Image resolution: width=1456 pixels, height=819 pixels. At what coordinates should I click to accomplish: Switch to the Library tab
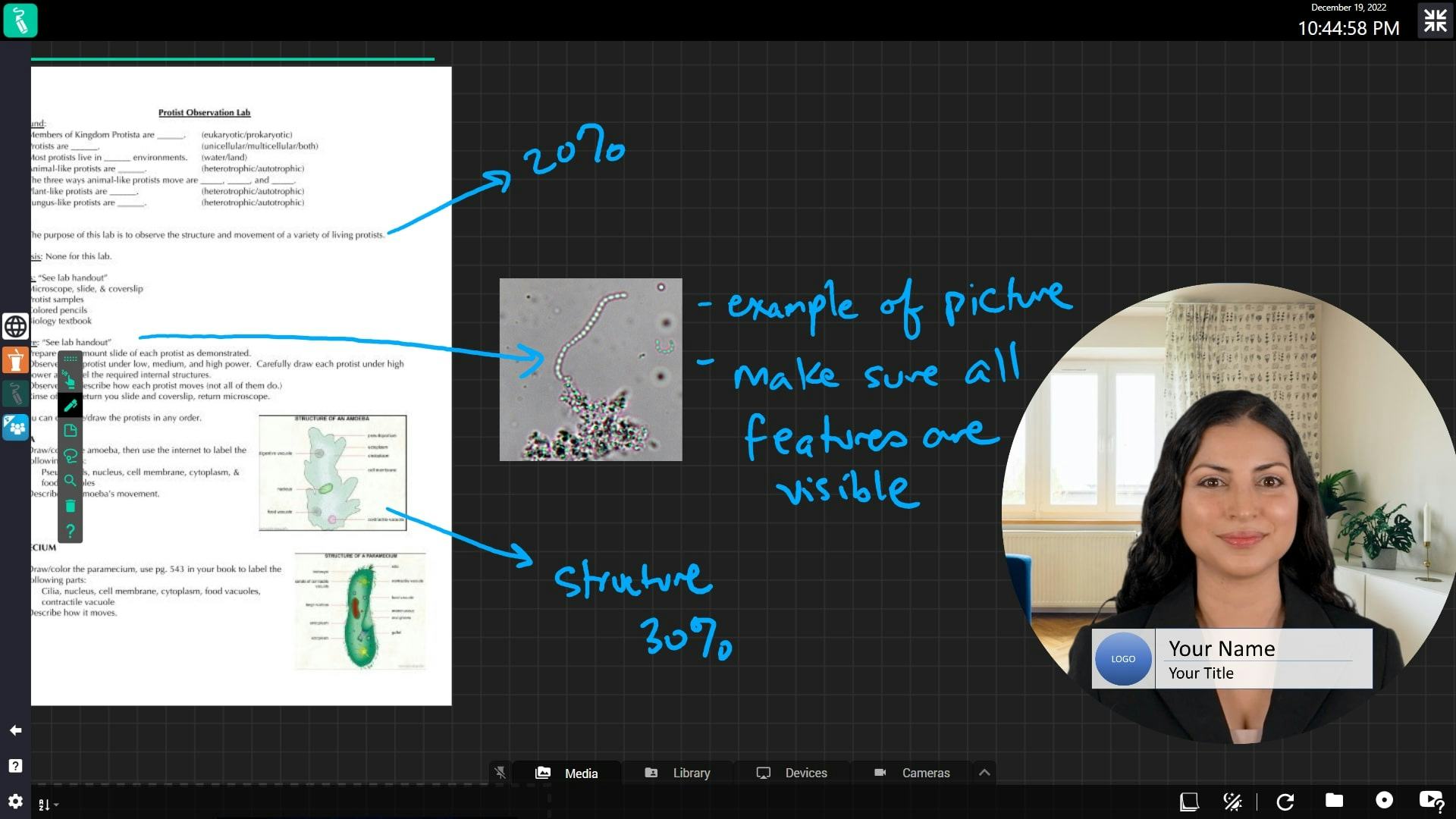tap(677, 773)
